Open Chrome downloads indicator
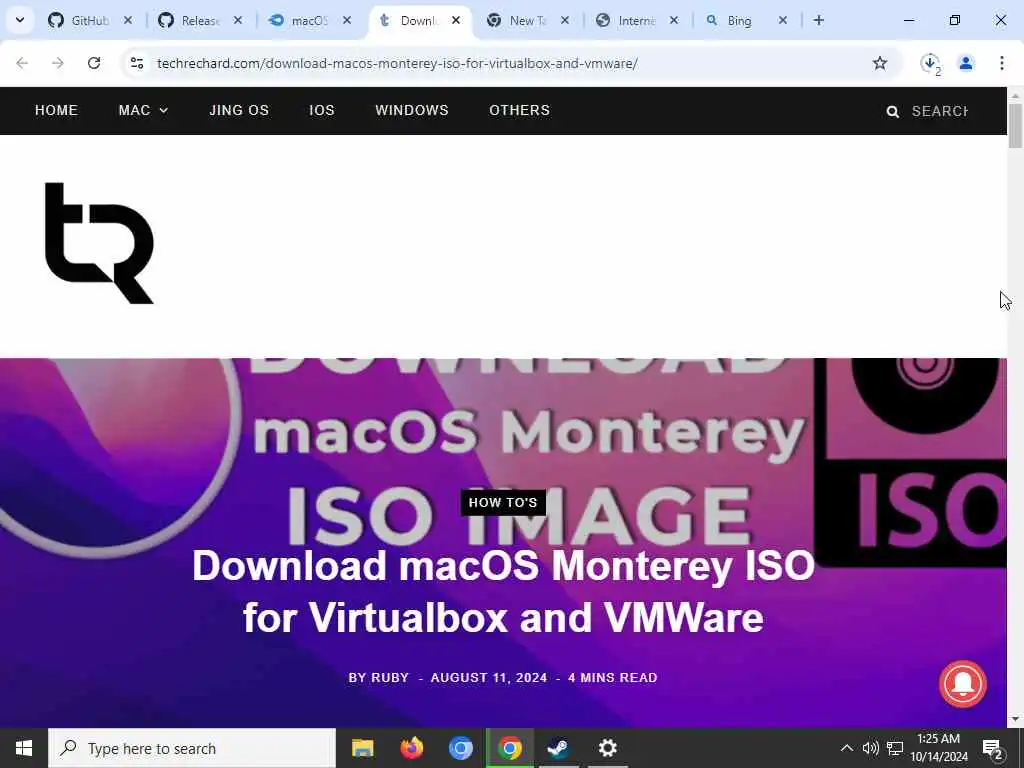The width and height of the screenshot is (1024, 768). click(x=930, y=63)
